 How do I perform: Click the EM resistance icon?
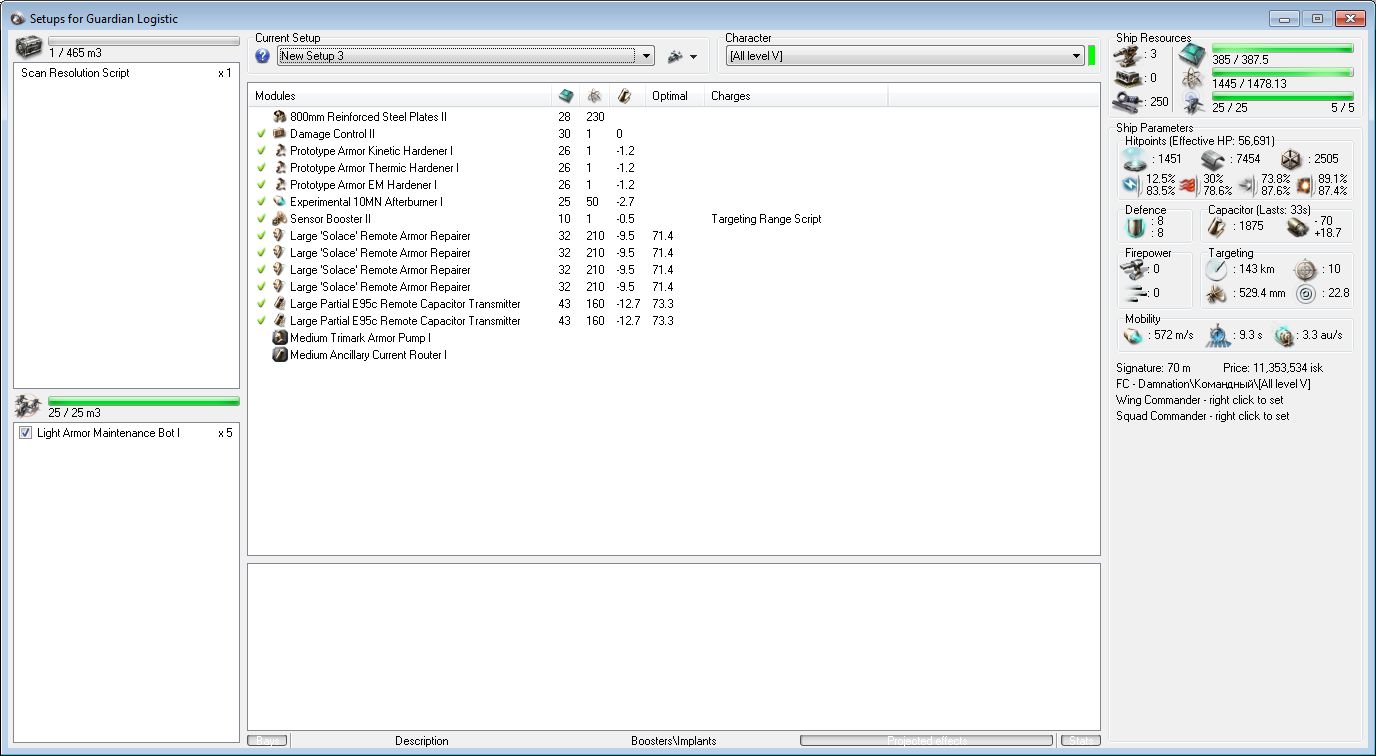coord(1130,185)
